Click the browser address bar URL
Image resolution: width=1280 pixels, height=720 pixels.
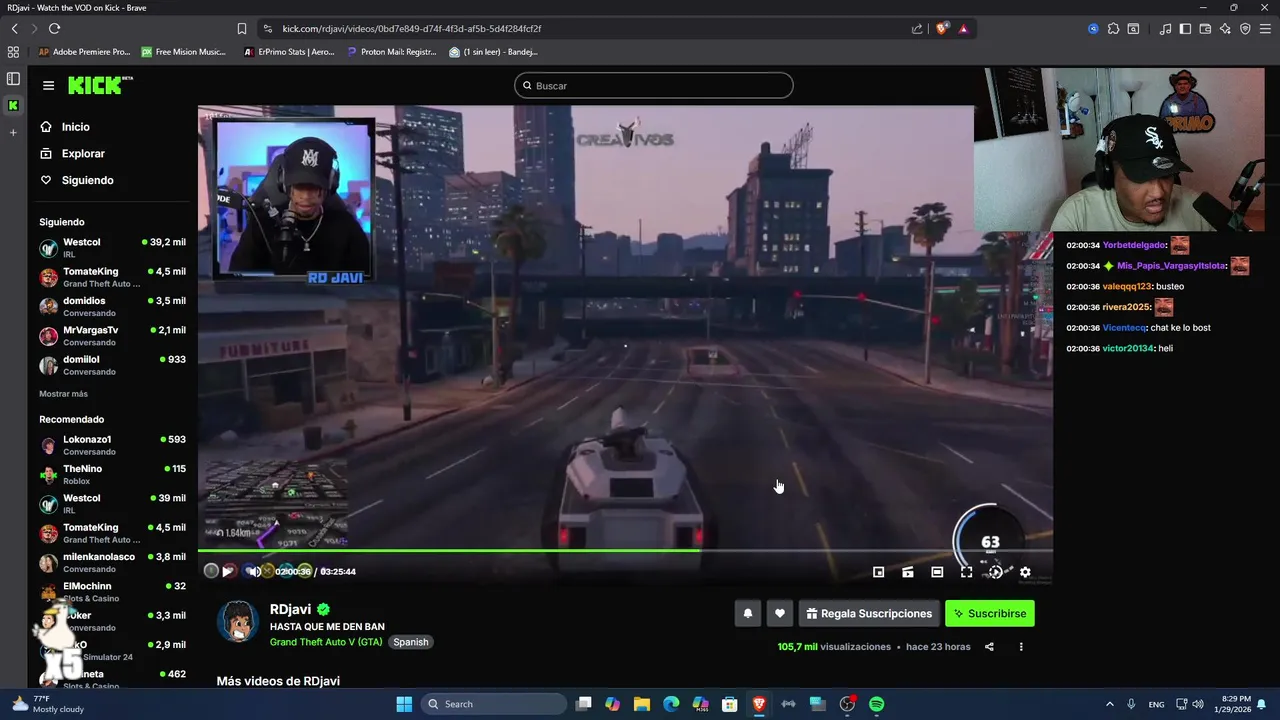412,29
